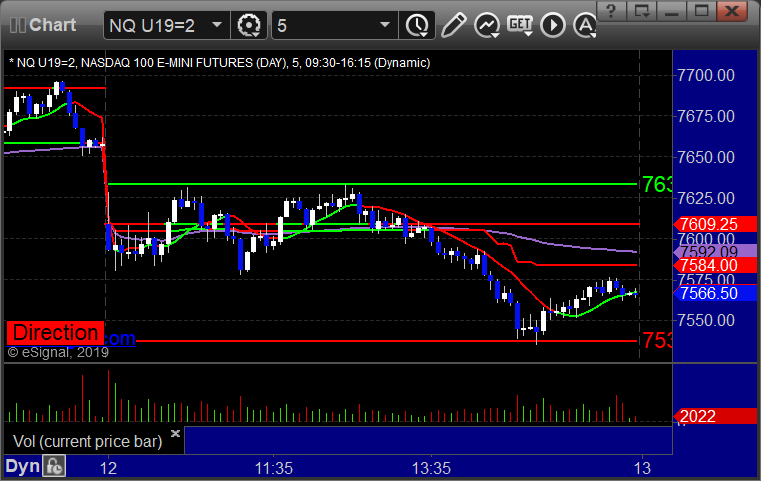Click the chart title NQ U19=2 description text
The image size is (761, 481).
tap(219, 63)
